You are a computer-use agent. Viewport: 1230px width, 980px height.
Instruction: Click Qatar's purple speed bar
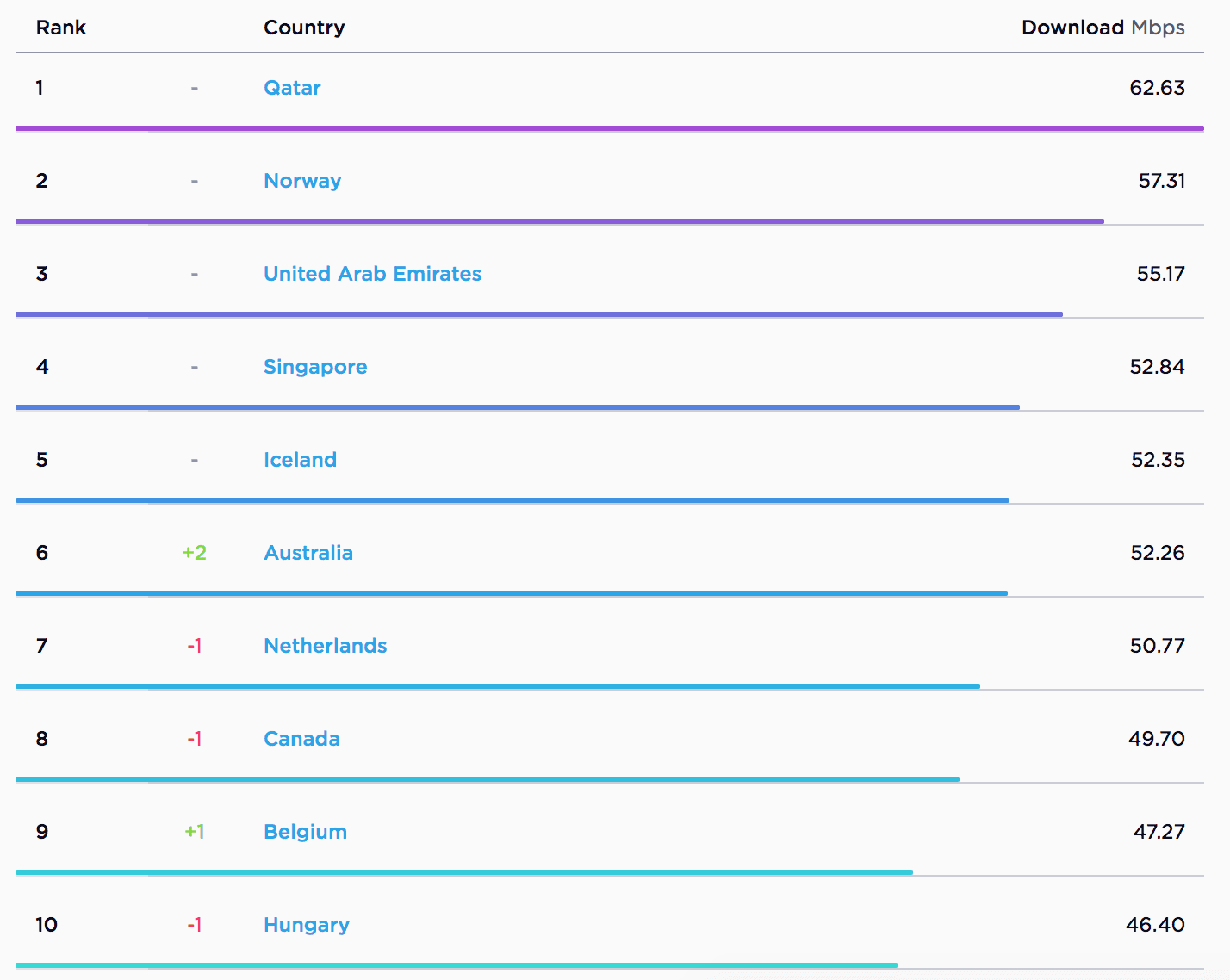click(x=610, y=128)
